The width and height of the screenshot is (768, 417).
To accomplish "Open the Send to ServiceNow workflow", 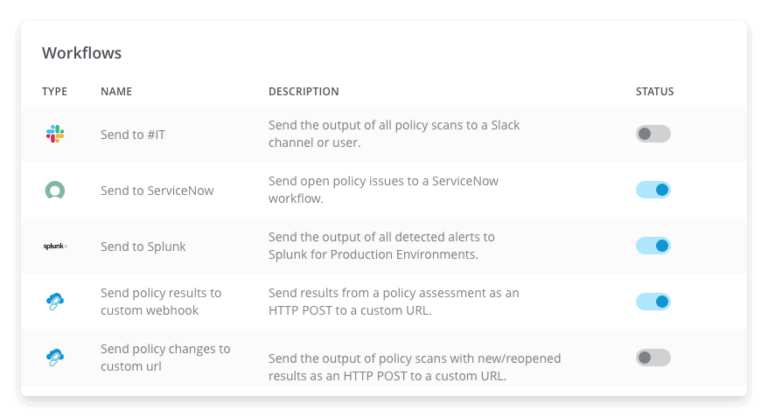I will point(157,191).
